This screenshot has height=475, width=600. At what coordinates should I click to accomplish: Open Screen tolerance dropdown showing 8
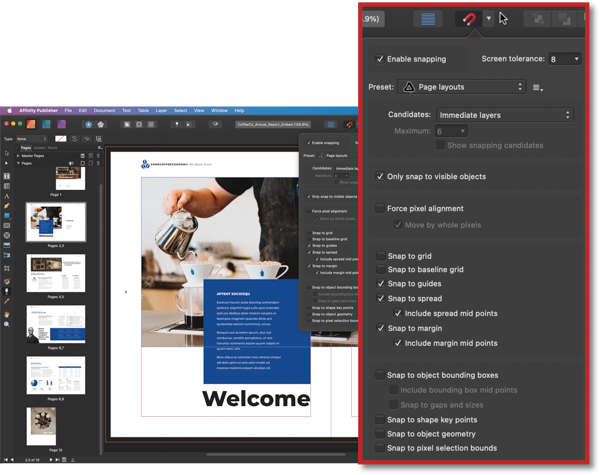[x=565, y=59]
